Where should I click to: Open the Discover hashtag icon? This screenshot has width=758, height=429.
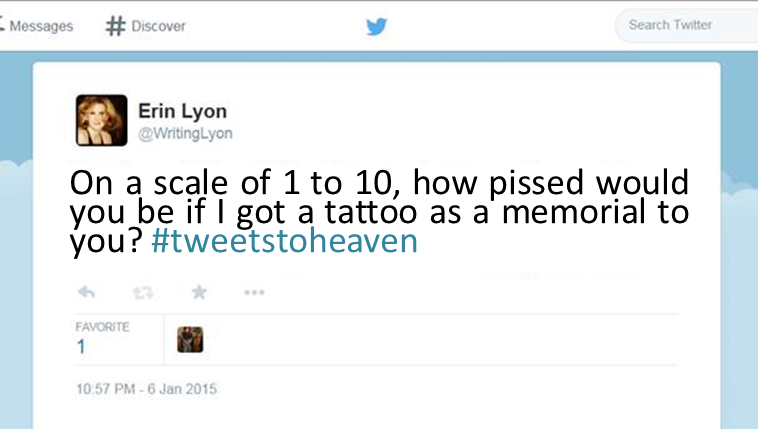[x=115, y=26]
